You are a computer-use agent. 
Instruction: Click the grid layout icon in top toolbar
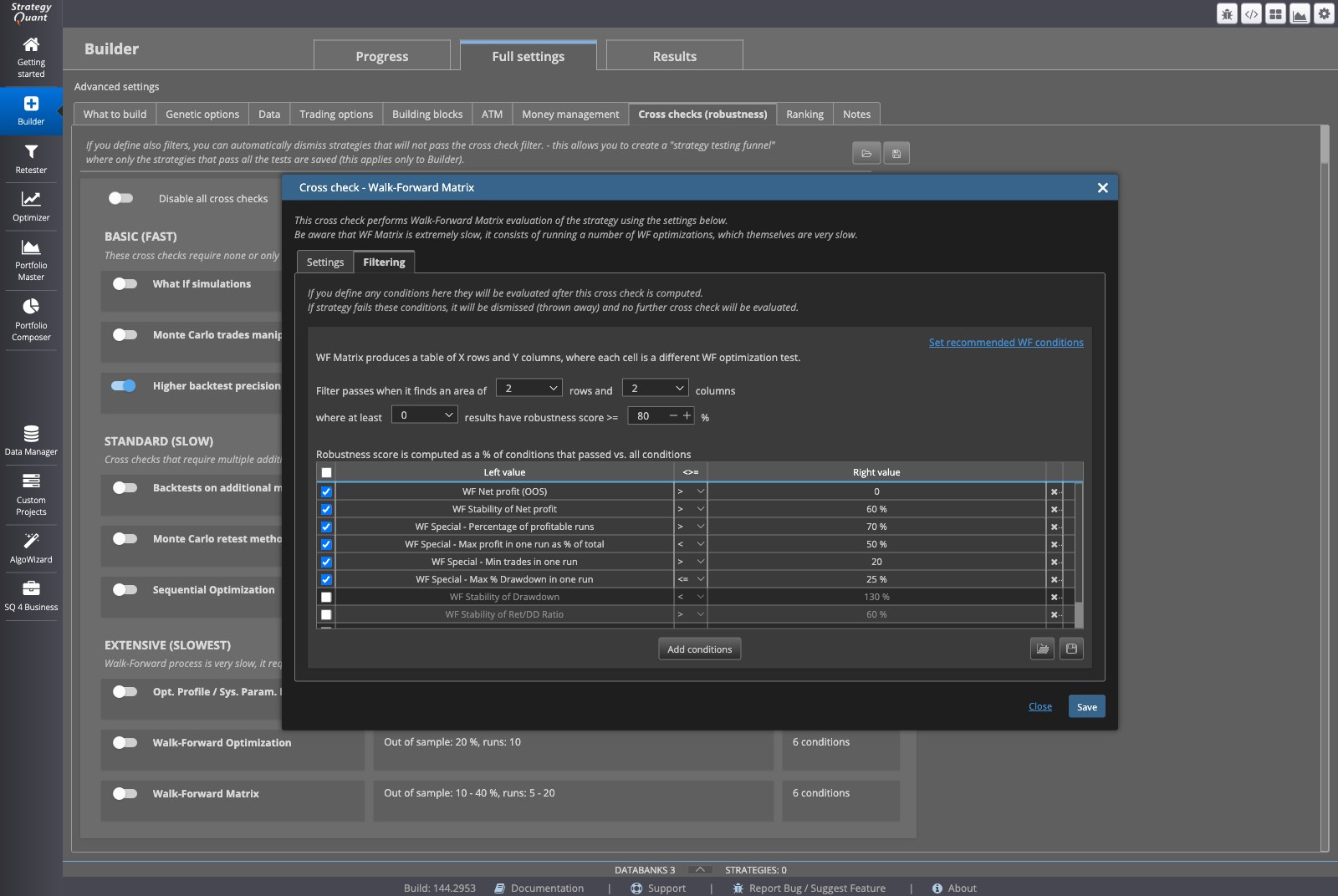click(x=1275, y=13)
